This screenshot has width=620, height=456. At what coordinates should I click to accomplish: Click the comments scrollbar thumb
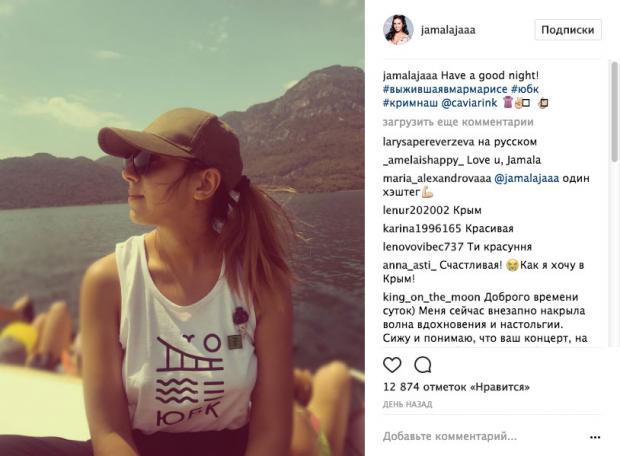(614, 112)
